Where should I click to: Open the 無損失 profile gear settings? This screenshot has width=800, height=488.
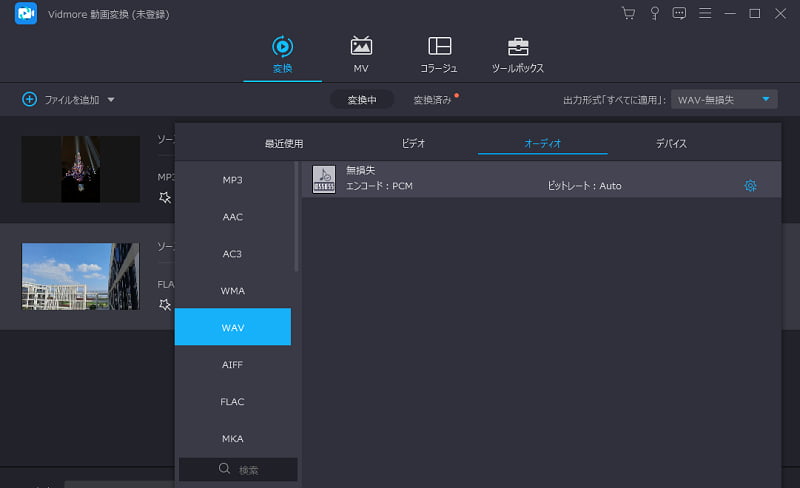point(750,186)
